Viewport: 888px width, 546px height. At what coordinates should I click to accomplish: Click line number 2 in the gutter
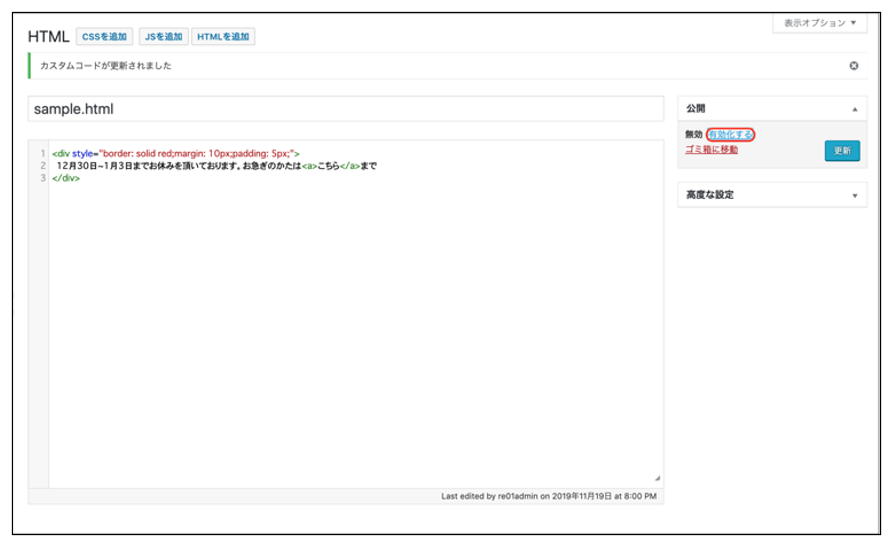pos(42,166)
